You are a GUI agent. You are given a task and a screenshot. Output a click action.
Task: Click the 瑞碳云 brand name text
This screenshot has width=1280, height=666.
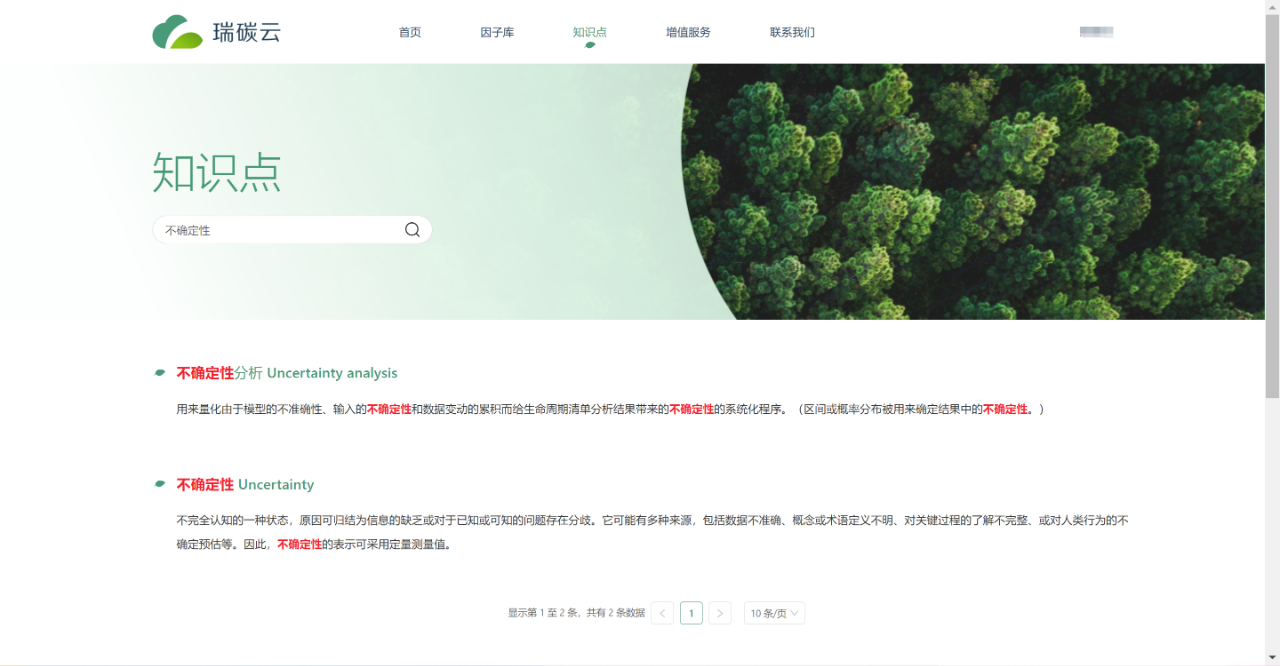247,32
